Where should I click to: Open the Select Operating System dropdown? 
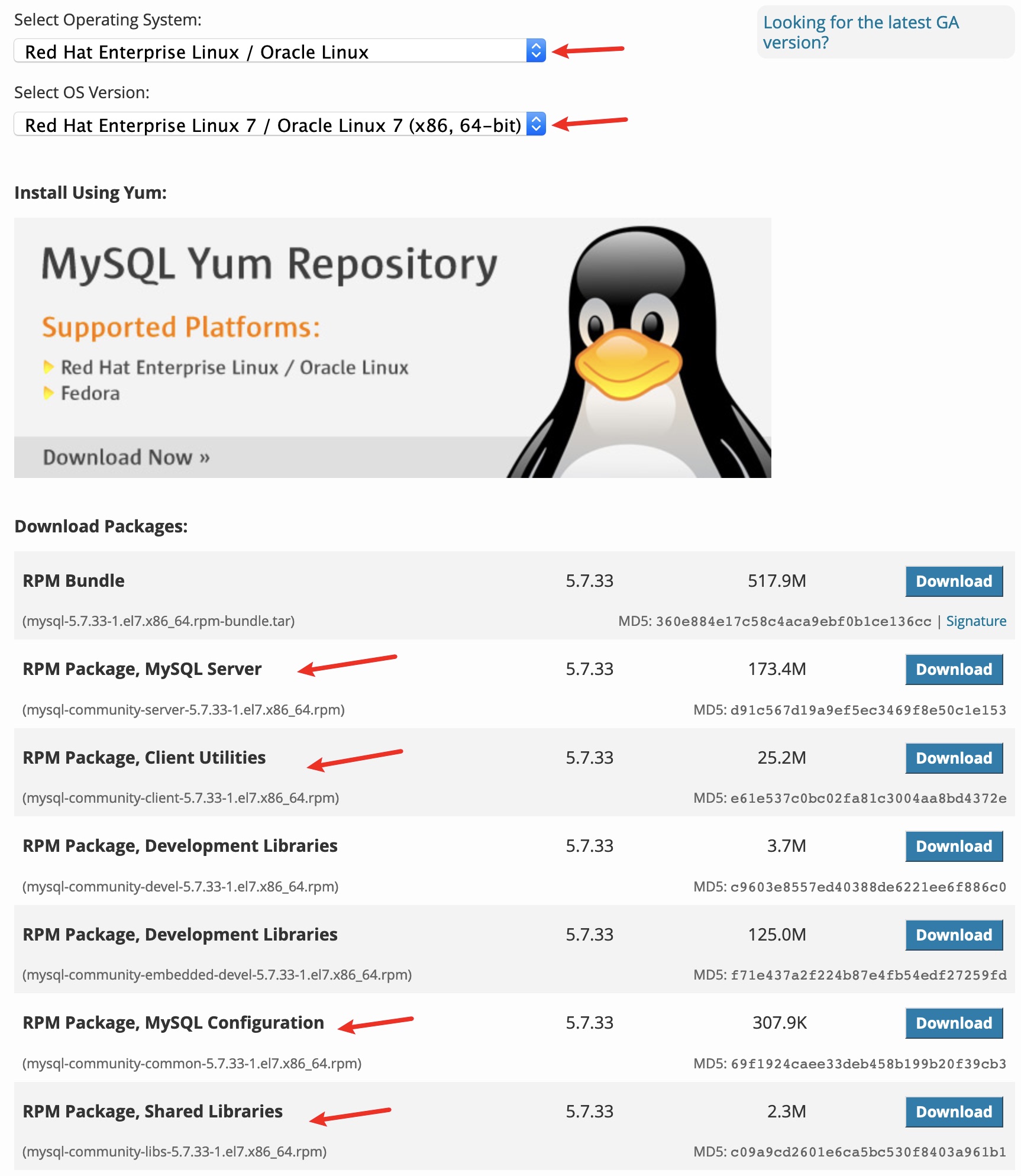(x=280, y=51)
